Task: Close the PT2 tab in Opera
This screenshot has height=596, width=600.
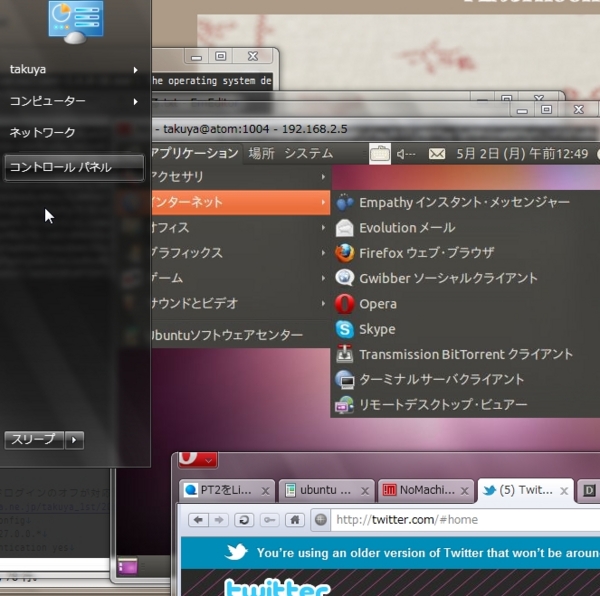Action: [265, 491]
